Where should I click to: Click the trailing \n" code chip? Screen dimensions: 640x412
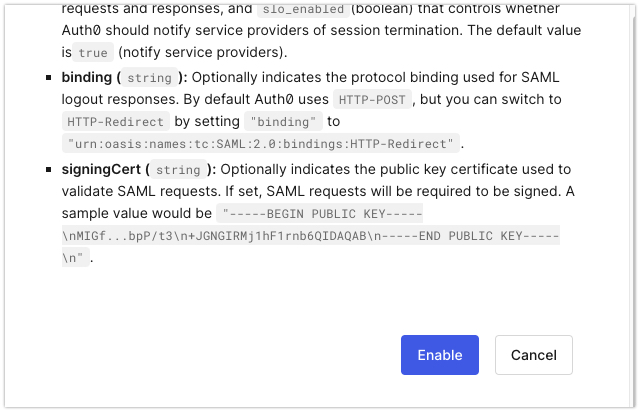tap(76, 258)
